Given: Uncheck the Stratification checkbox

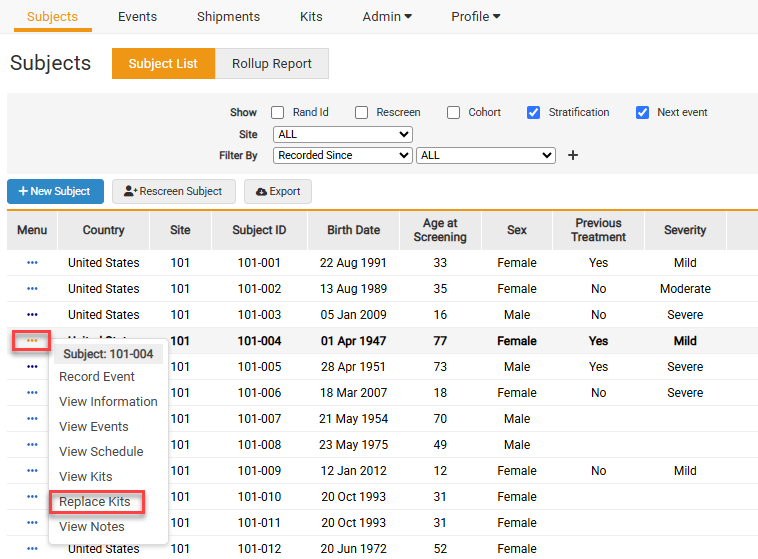Looking at the screenshot, I should 534,113.
